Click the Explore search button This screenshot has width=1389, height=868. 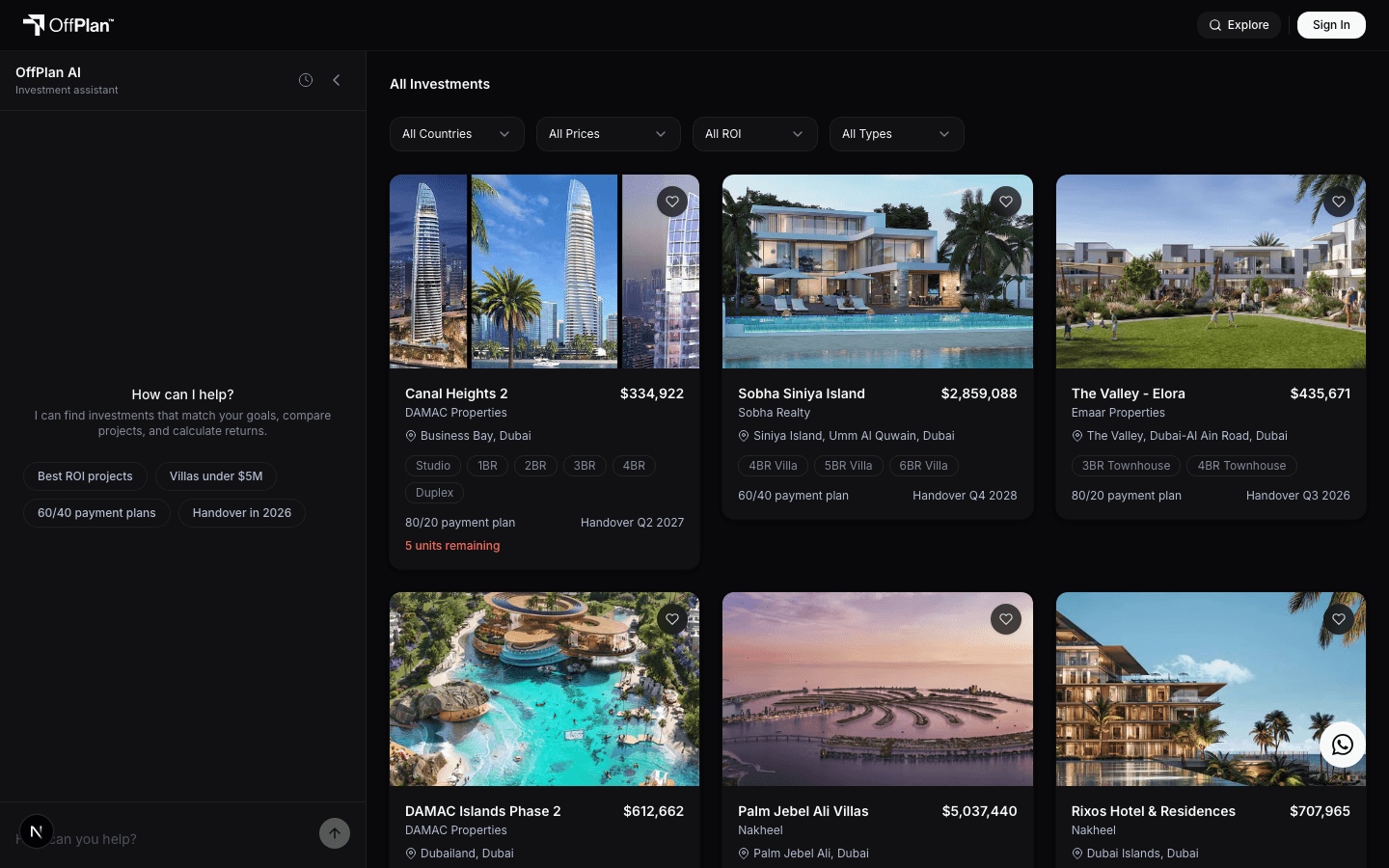1239,25
